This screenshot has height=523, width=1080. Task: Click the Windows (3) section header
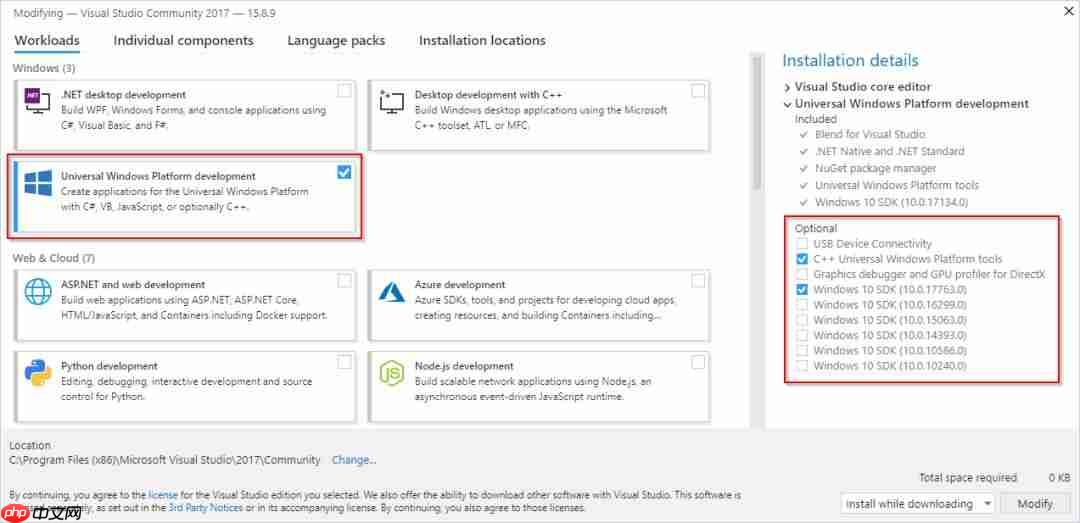pos(43,68)
